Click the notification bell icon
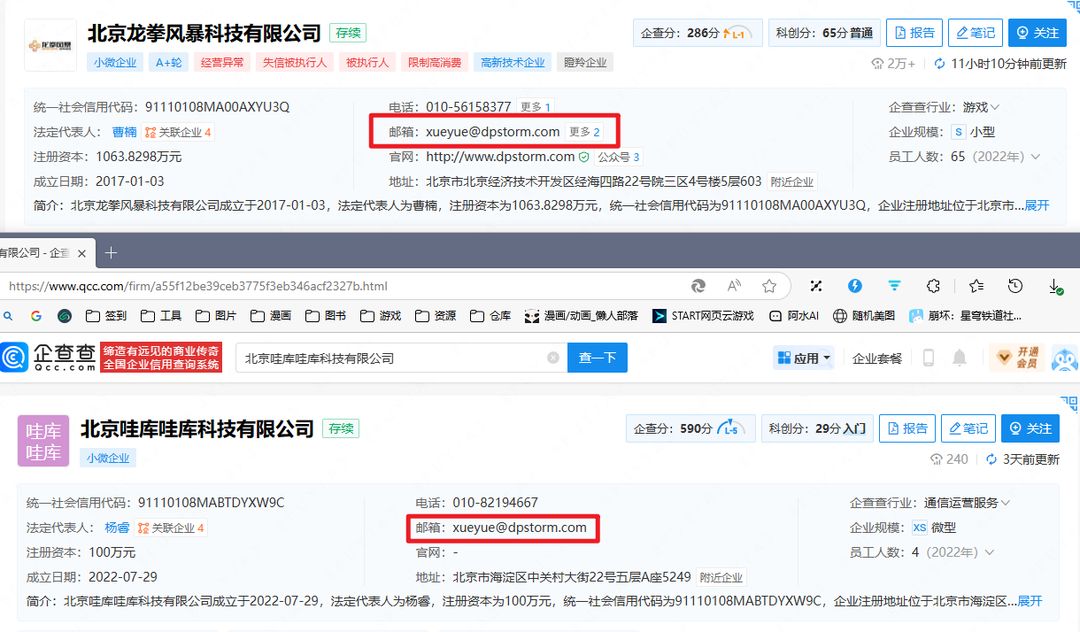 point(959,357)
